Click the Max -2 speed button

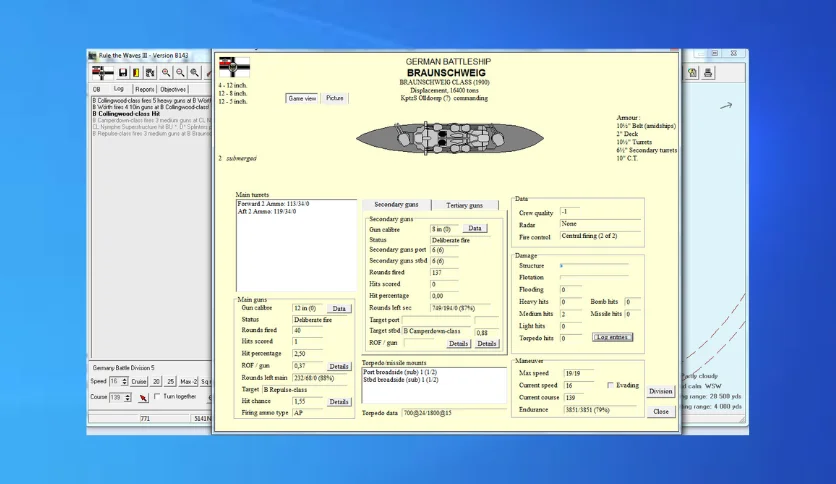(188, 382)
